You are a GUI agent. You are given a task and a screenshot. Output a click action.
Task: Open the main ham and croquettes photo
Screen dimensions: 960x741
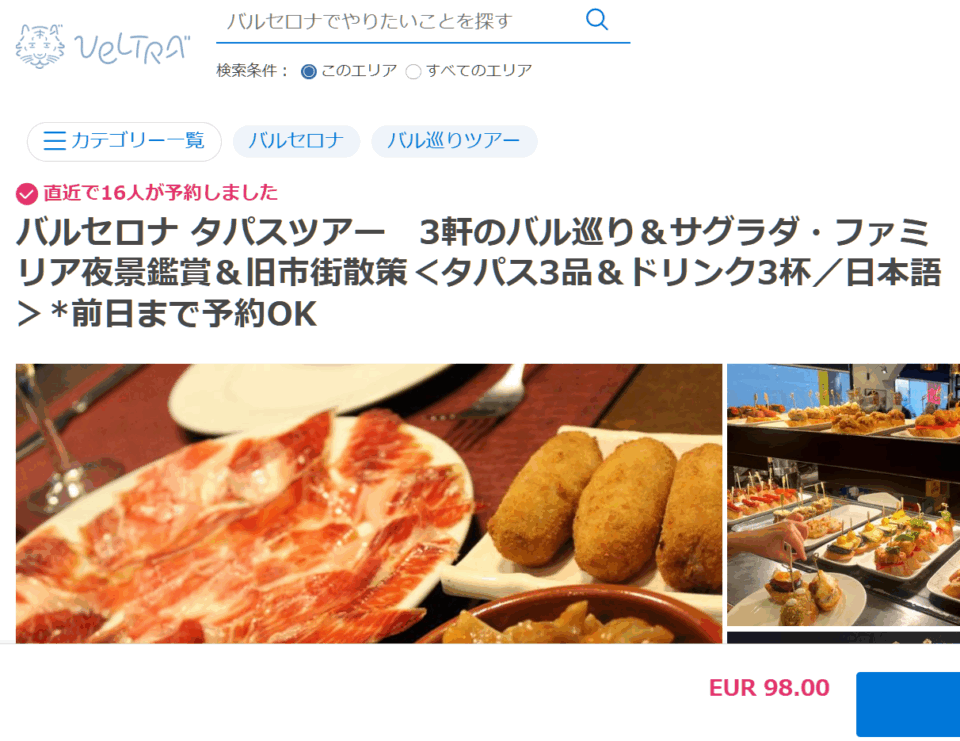369,503
